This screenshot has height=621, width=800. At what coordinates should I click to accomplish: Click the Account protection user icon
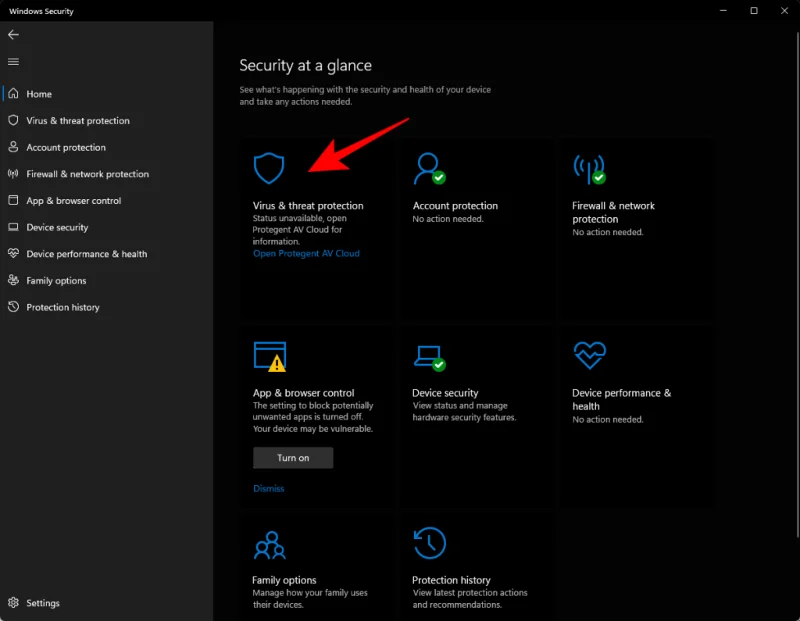428,166
